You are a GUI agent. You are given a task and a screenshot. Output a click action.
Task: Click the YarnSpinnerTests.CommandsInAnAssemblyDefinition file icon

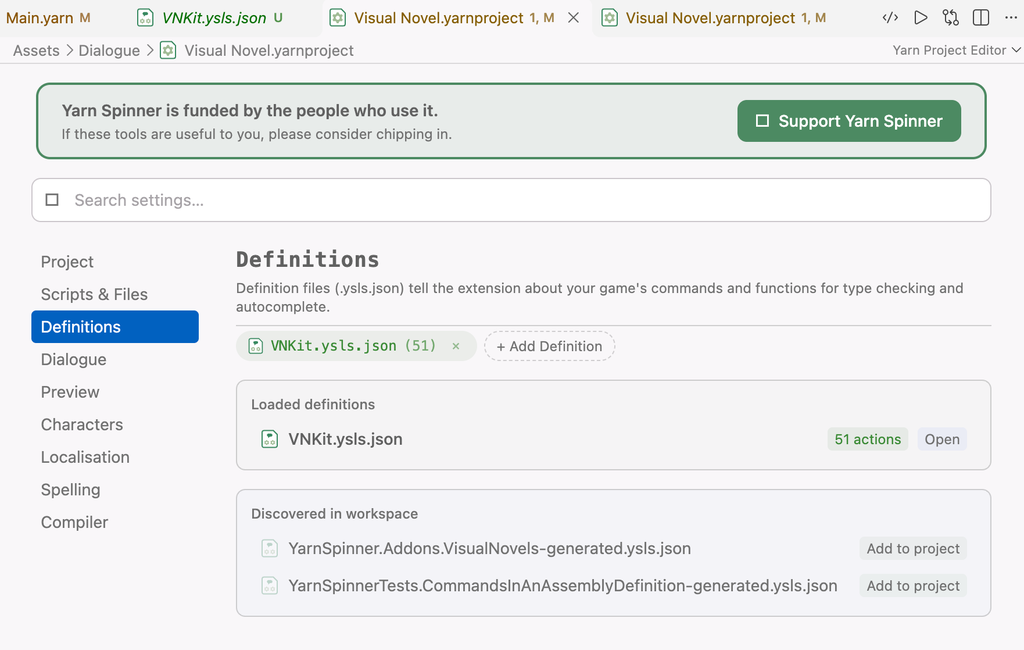[x=270, y=585]
